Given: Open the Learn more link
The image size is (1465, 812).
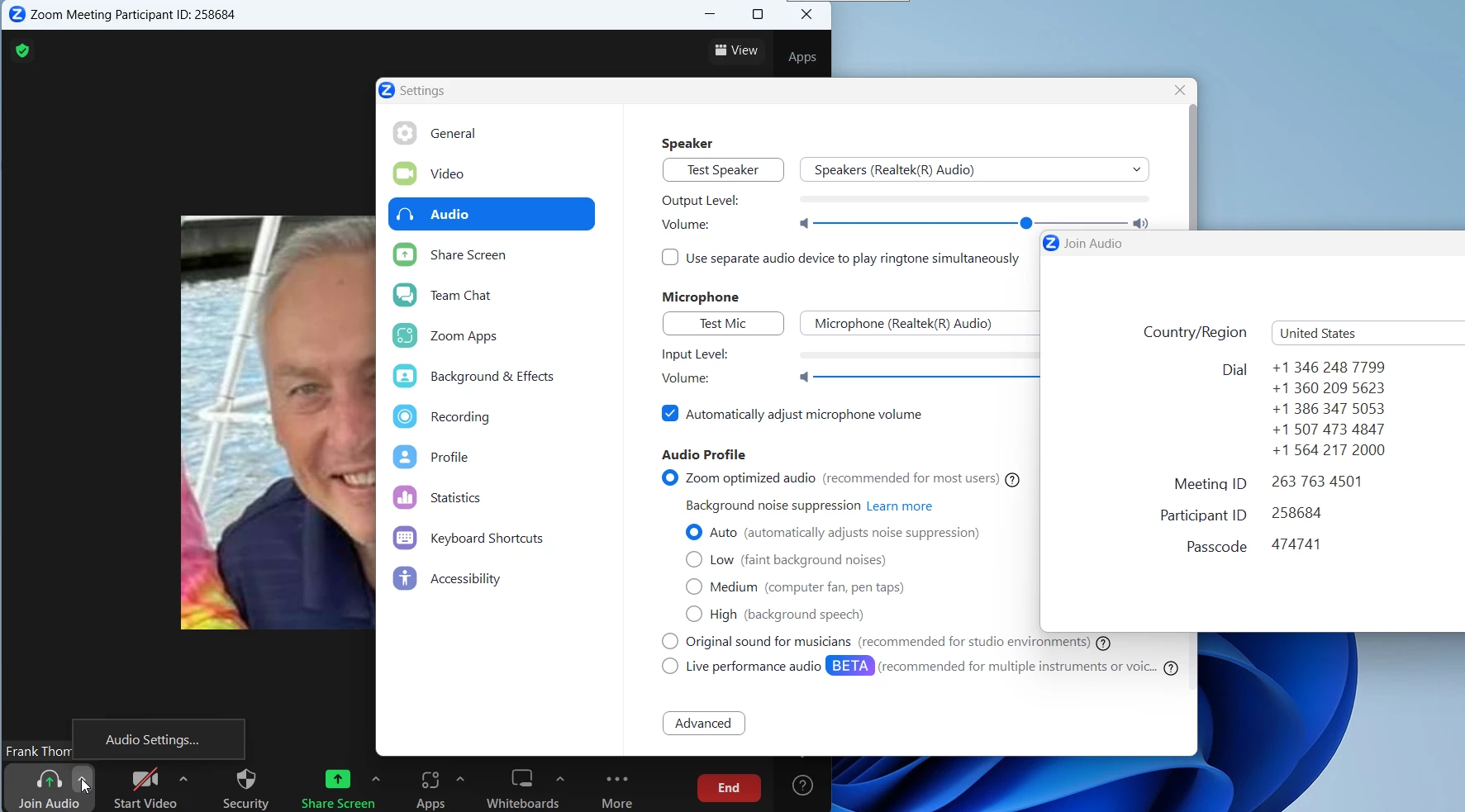Looking at the screenshot, I should pyautogui.click(x=900, y=506).
